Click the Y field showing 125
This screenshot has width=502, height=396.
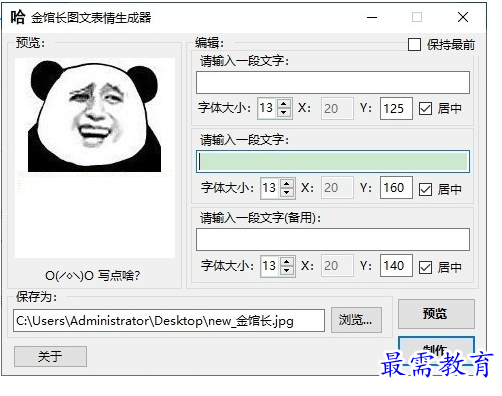[x=396, y=108]
